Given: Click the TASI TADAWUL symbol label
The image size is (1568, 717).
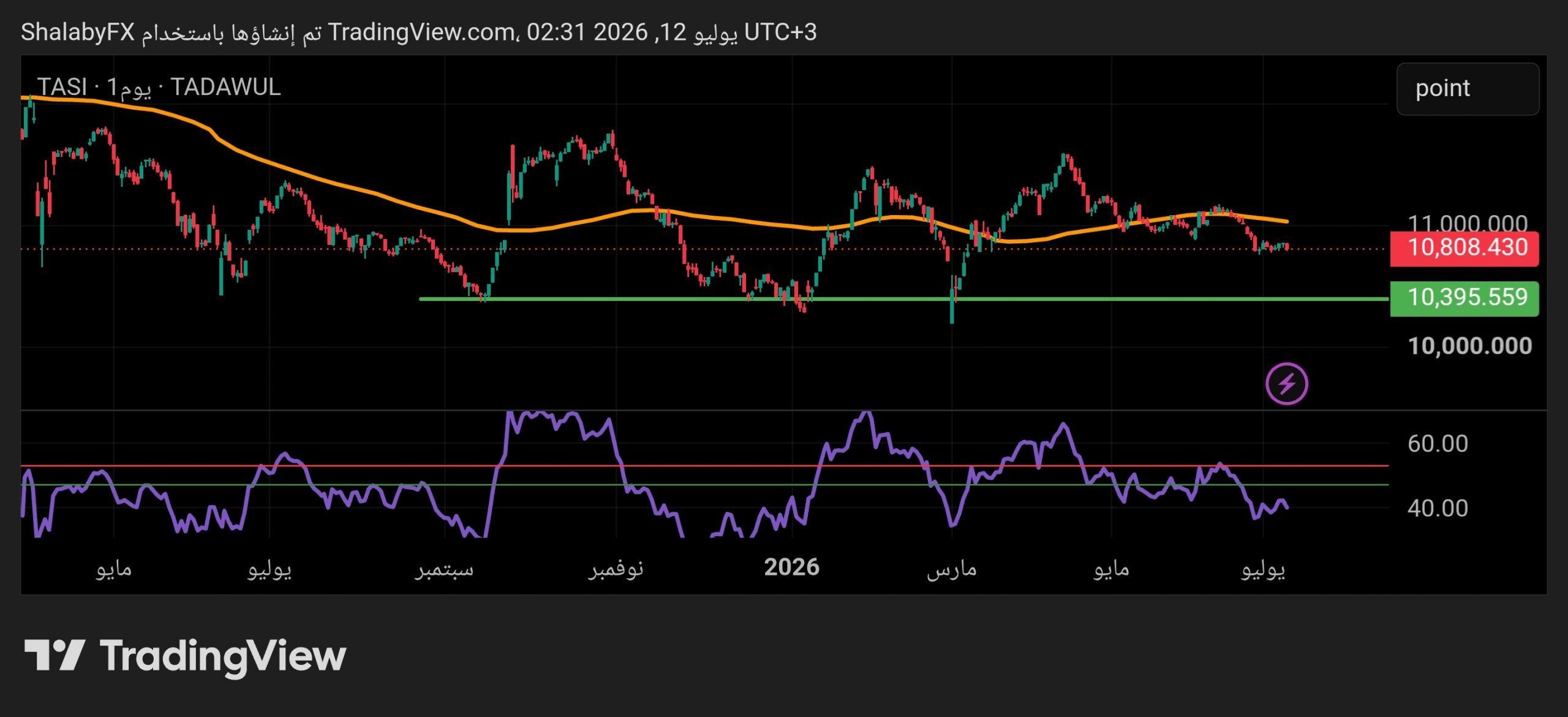Looking at the screenshot, I should (x=159, y=87).
